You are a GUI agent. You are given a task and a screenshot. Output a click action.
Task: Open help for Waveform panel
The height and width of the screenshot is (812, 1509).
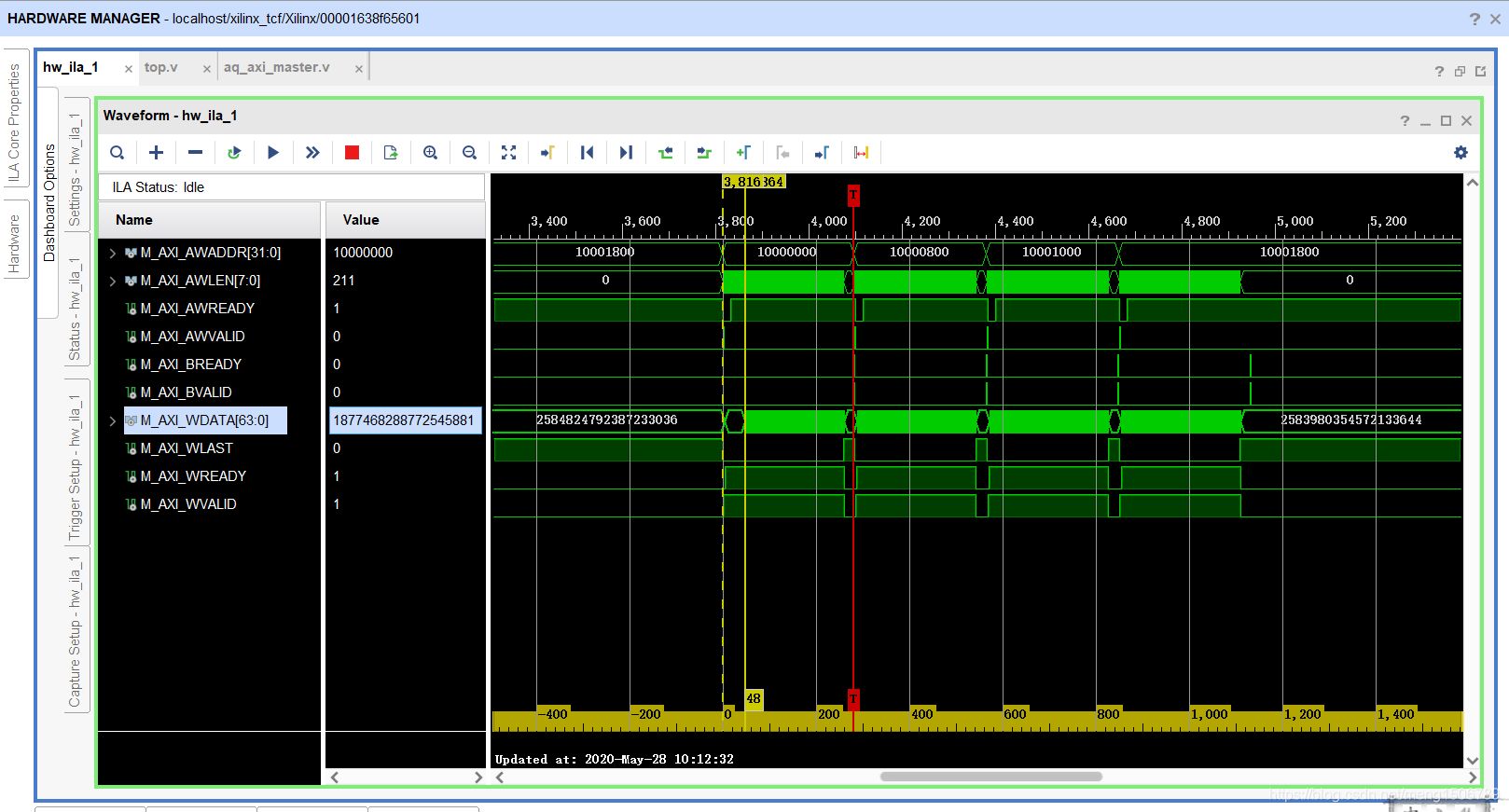click(1405, 121)
